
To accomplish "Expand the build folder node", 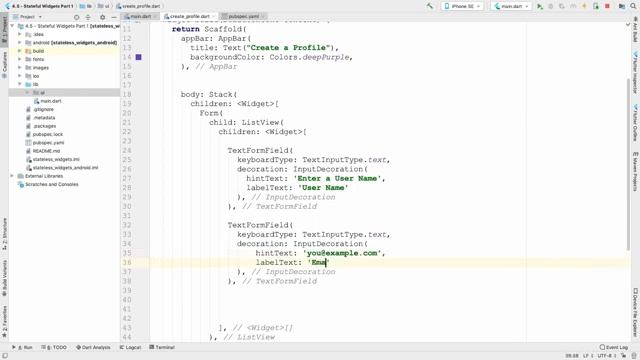I will pos(20,51).
